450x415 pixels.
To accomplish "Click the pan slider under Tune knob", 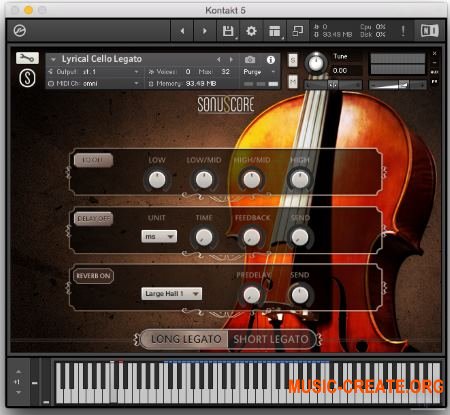I will [x=333, y=85].
